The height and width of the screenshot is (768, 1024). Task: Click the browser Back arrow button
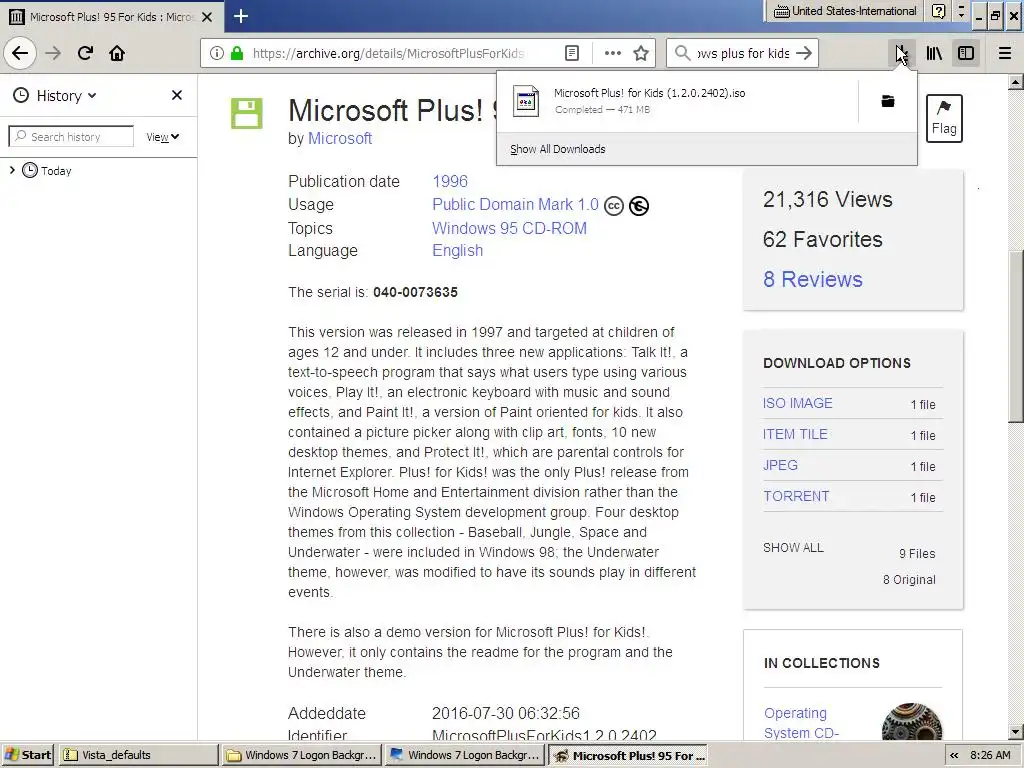tap(20, 53)
